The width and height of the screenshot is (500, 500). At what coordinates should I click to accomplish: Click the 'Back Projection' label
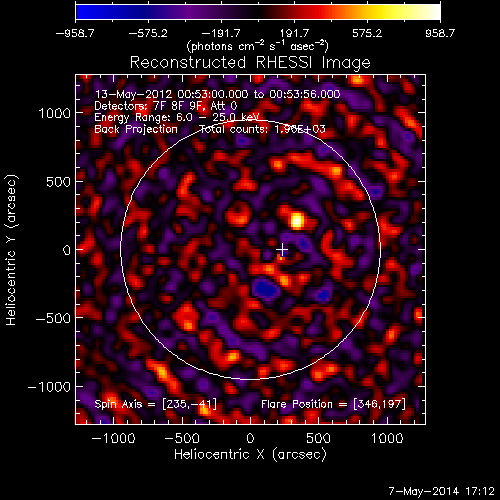pyautogui.click(x=136, y=129)
